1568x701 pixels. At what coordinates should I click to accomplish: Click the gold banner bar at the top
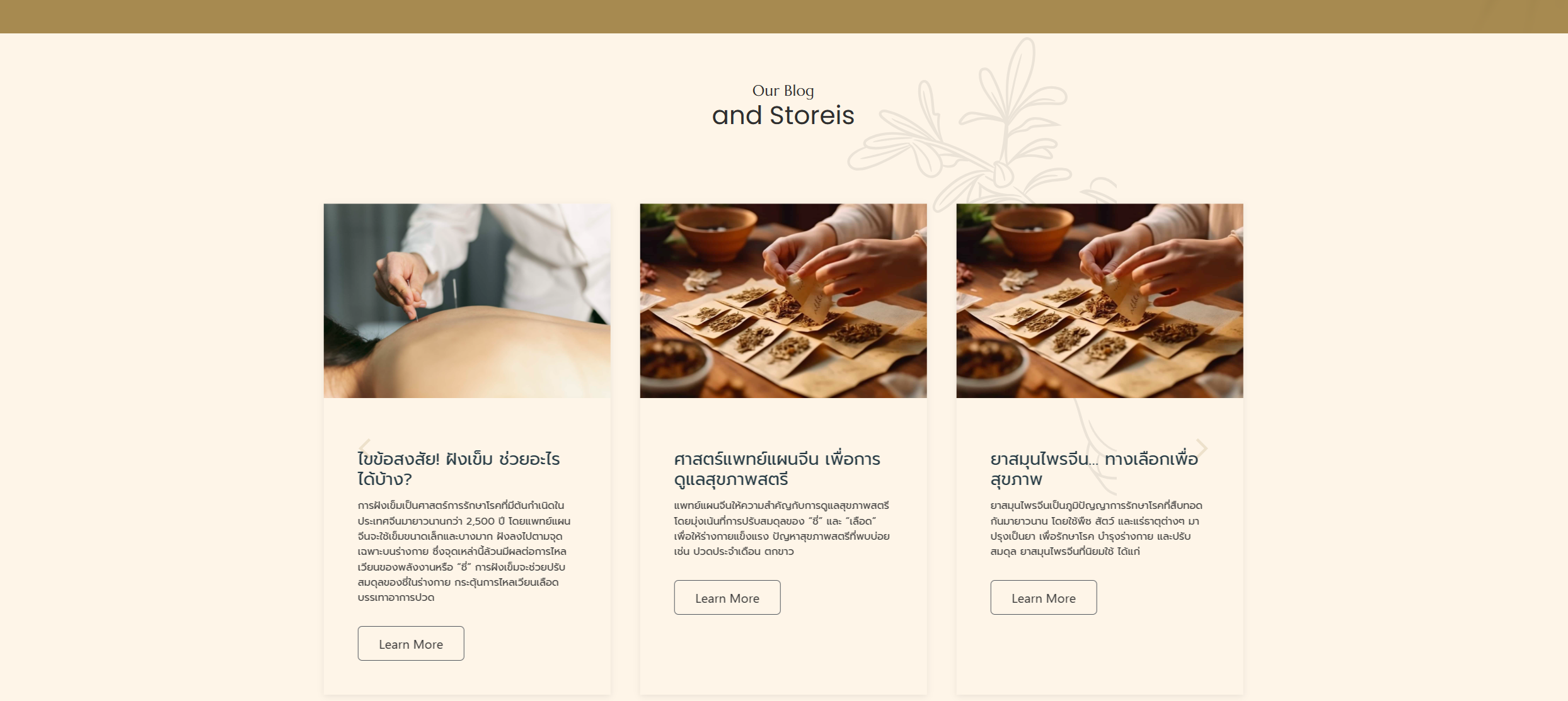point(784,16)
